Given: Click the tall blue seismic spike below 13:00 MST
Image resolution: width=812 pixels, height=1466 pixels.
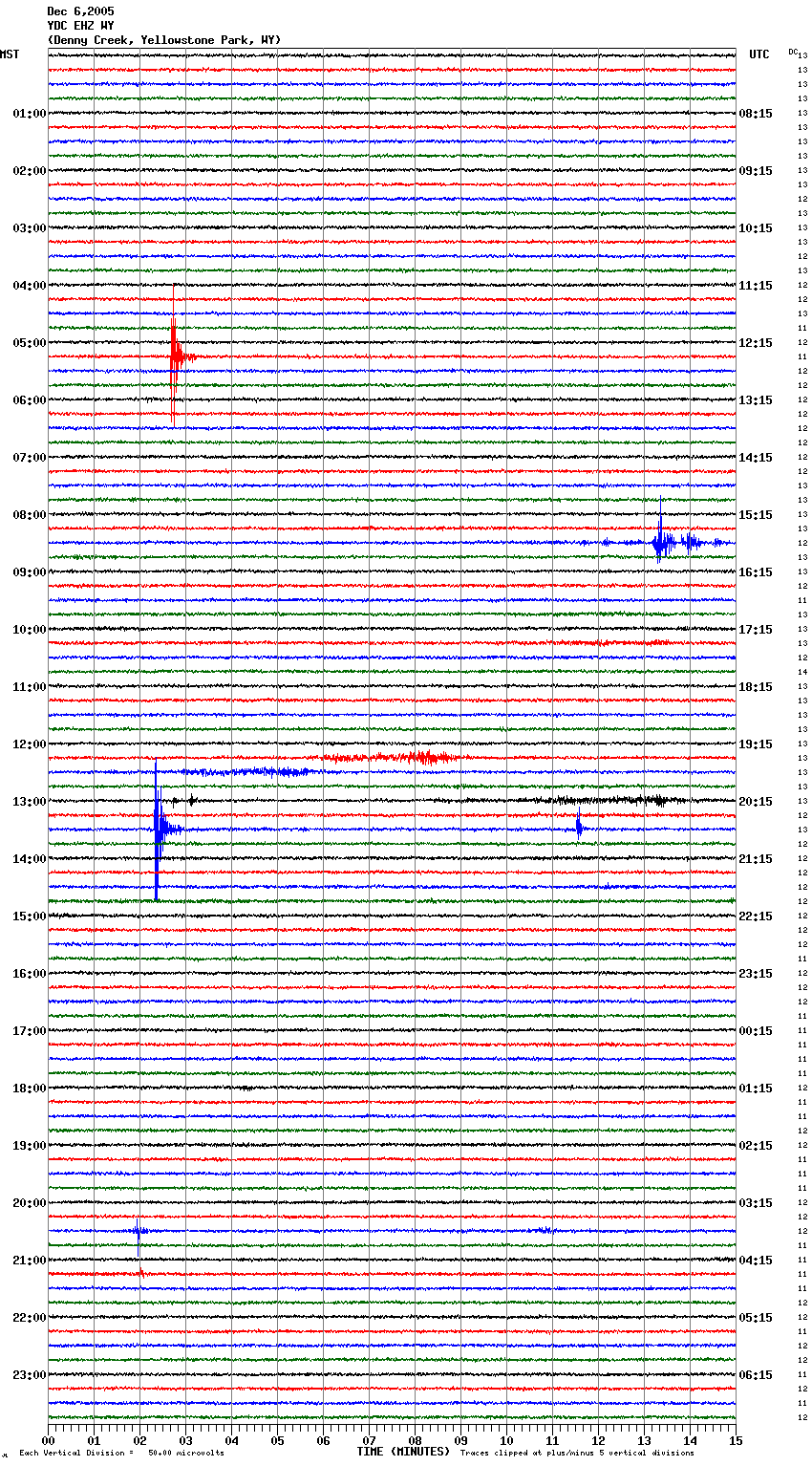Looking at the screenshot, I should click(x=159, y=829).
